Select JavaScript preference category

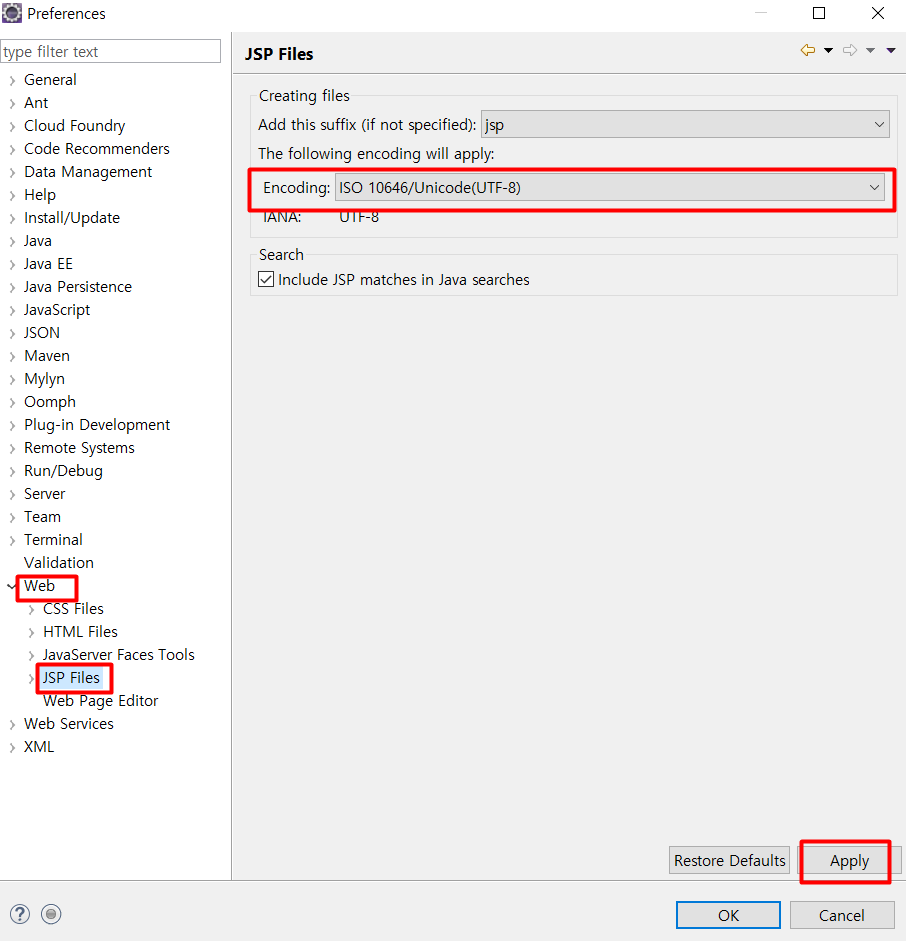pos(56,310)
